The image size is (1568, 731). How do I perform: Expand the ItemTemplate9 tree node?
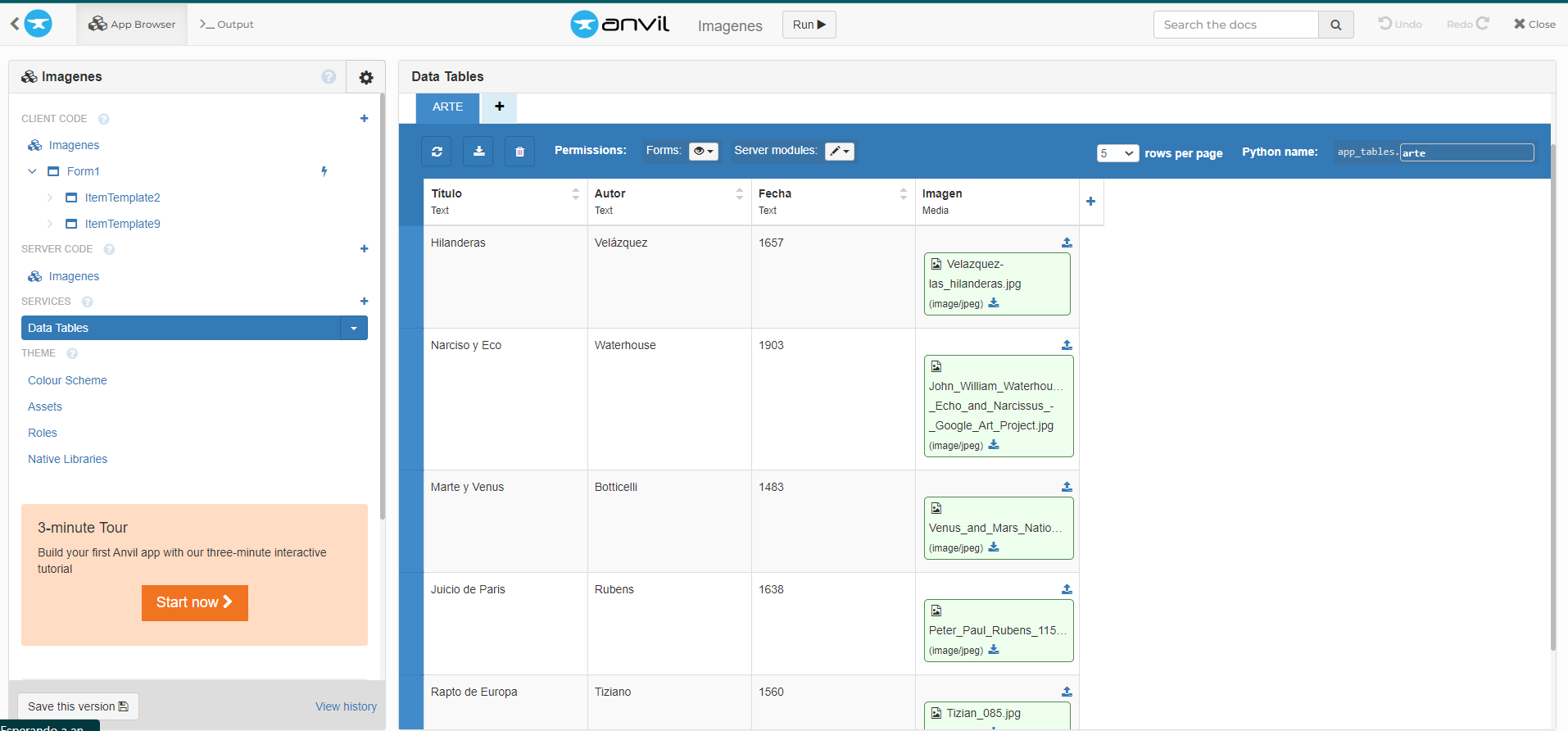click(x=50, y=224)
